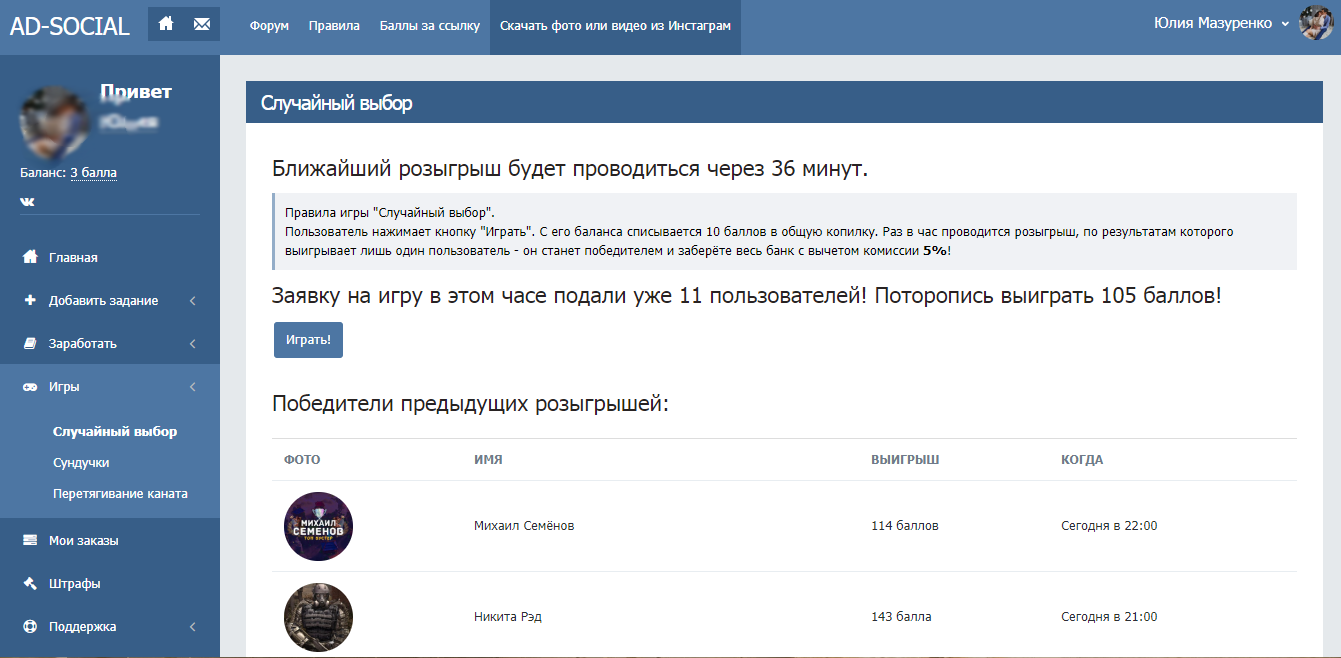Click the 3 балла balance link
1341x658 pixels.
(x=93, y=173)
